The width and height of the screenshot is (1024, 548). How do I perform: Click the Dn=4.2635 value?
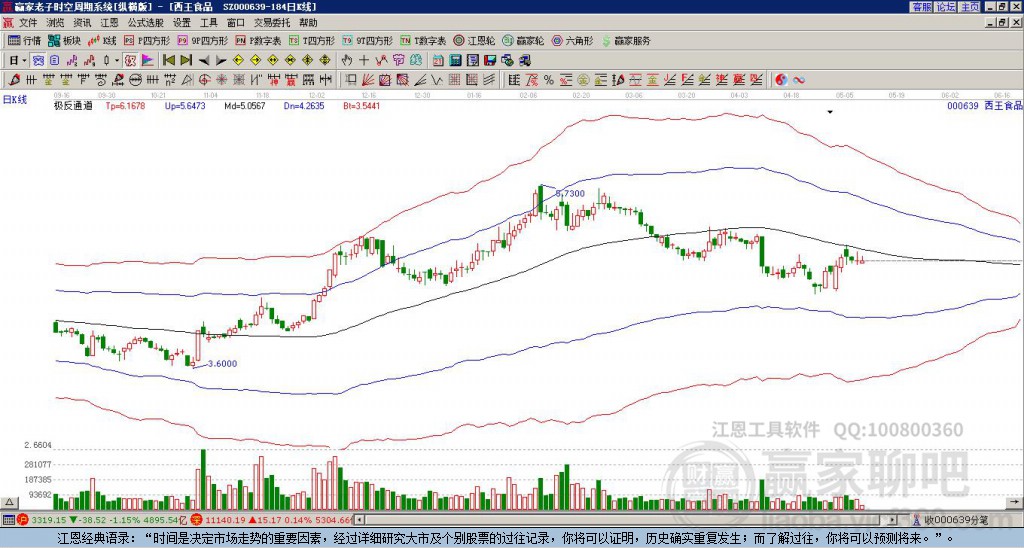click(304, 106)
